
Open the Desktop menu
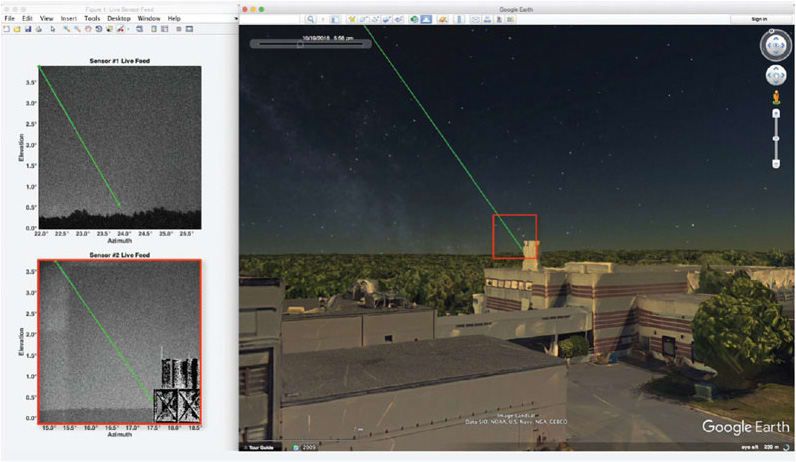point(119,18)
